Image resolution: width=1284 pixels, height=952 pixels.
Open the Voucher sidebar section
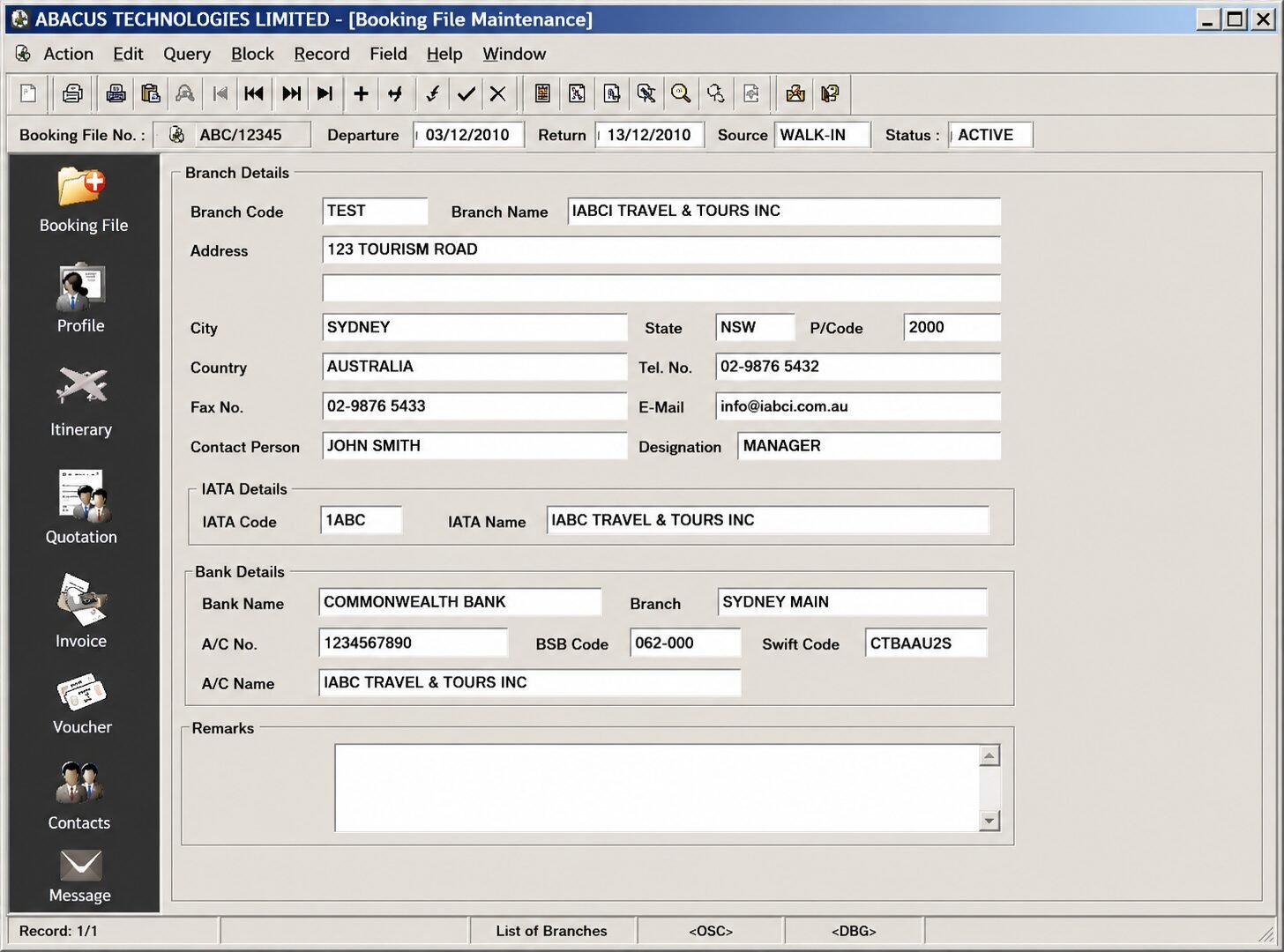pyautogui.click(x=82, y=705)
